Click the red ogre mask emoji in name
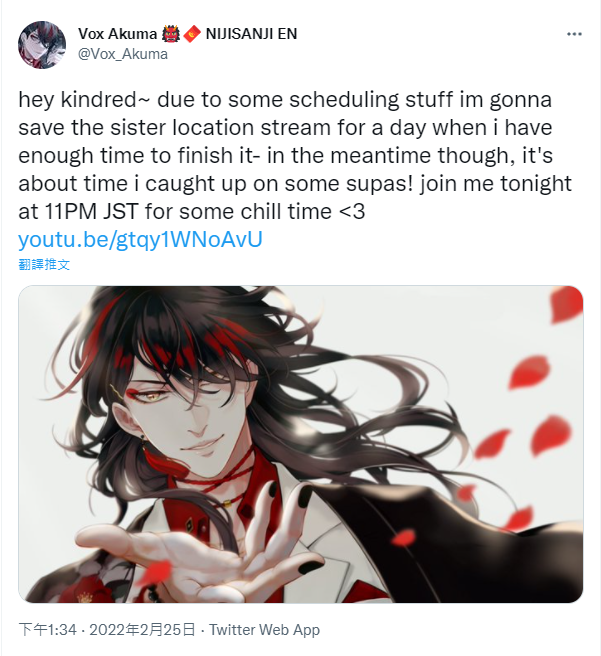Image resolution: width=601 pixels, height=656 pixels. [171, 34]
